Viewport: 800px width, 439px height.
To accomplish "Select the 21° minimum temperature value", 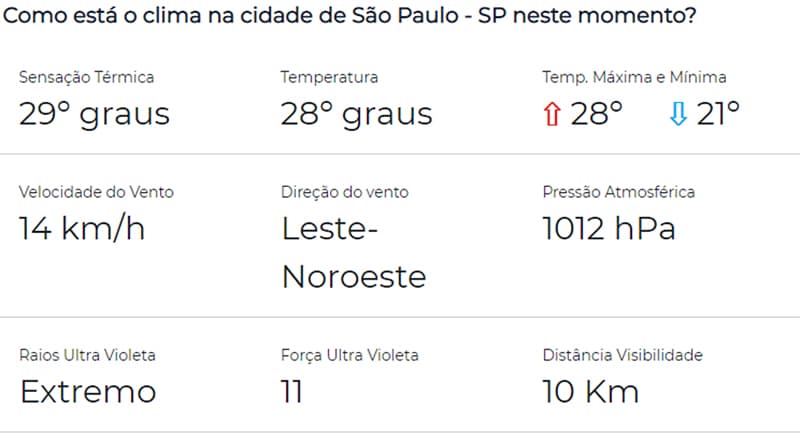I will pyautogui.click(x=718, y=113).
